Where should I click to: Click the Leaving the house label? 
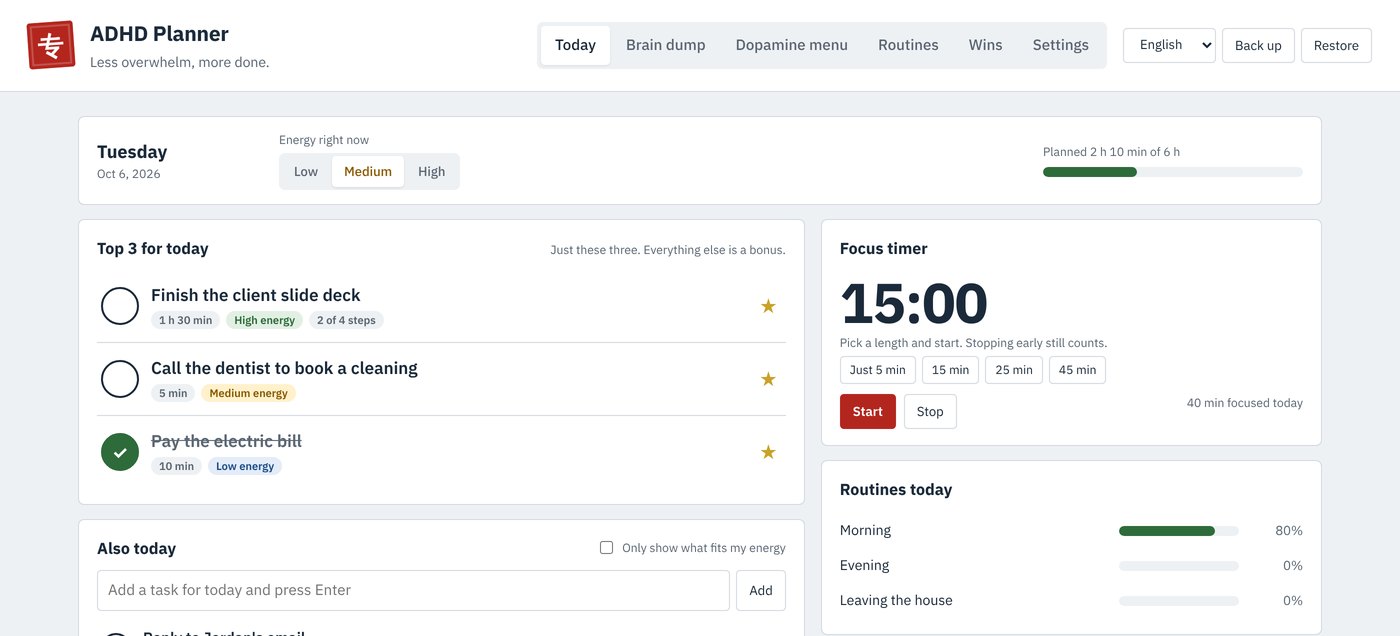click(x=896, y=600)
